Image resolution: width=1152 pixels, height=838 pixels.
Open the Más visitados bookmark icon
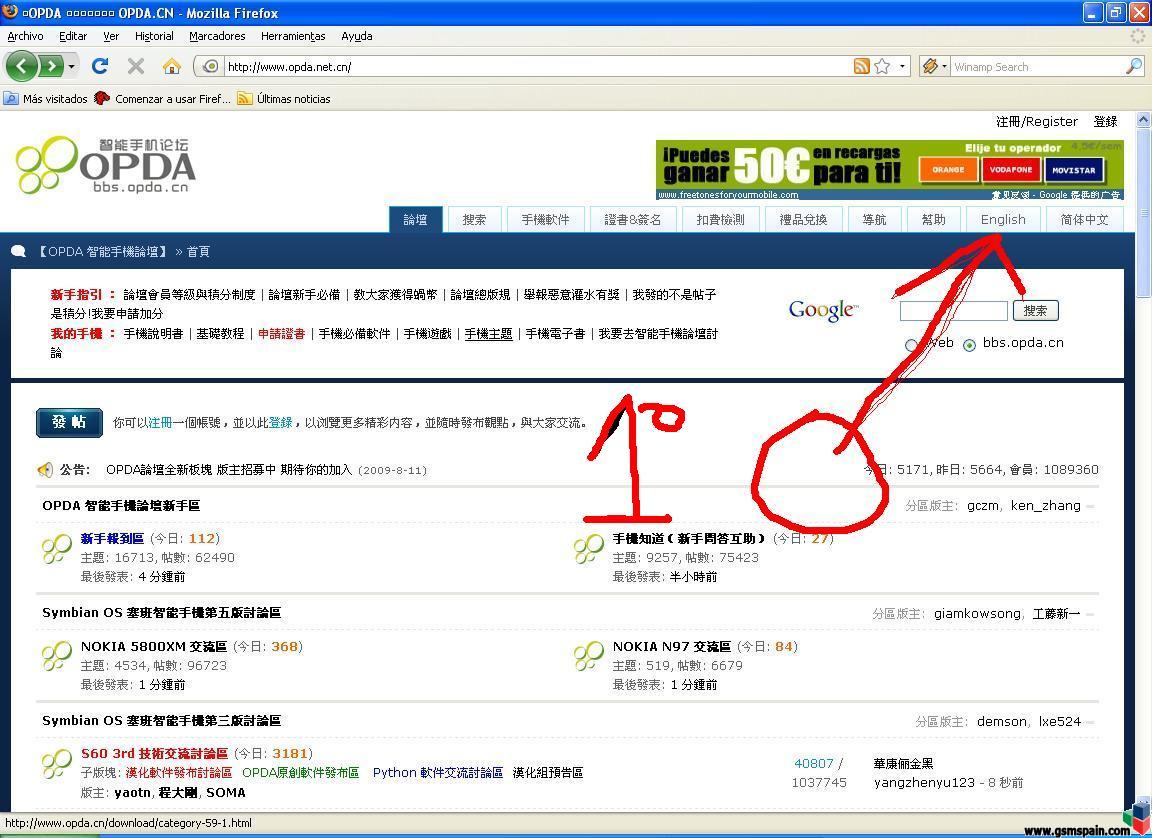click(11, 98)
